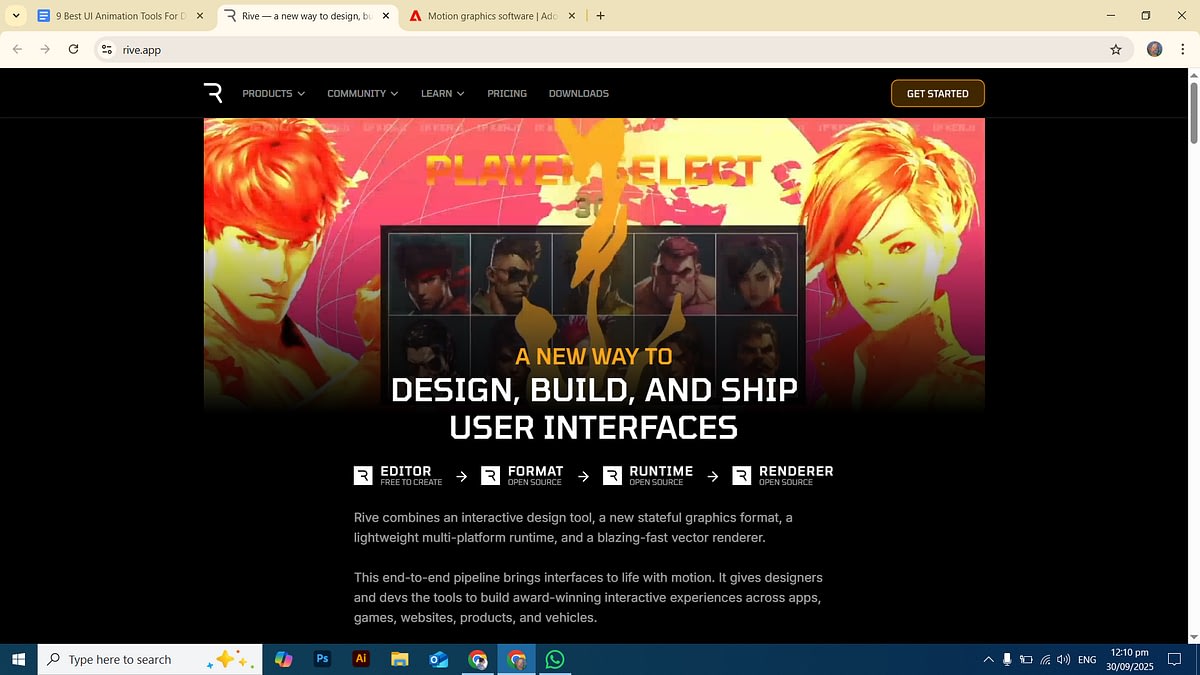
Task: Open Photoshop from the taskbar
Action: click(x=322, y=659)
